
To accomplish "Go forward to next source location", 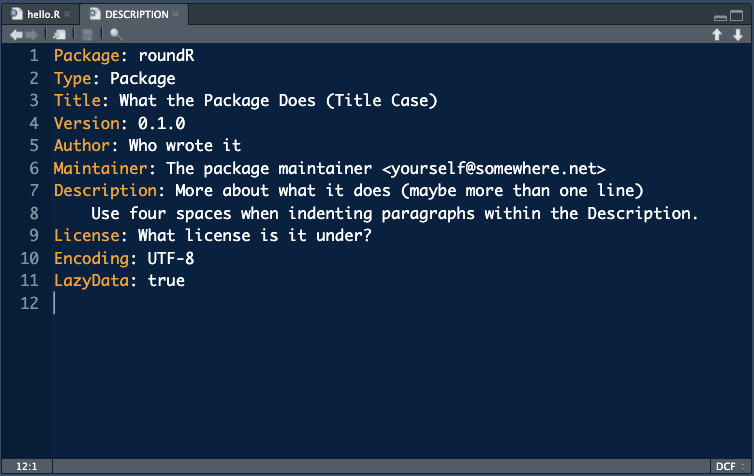I will click(32, 35).
